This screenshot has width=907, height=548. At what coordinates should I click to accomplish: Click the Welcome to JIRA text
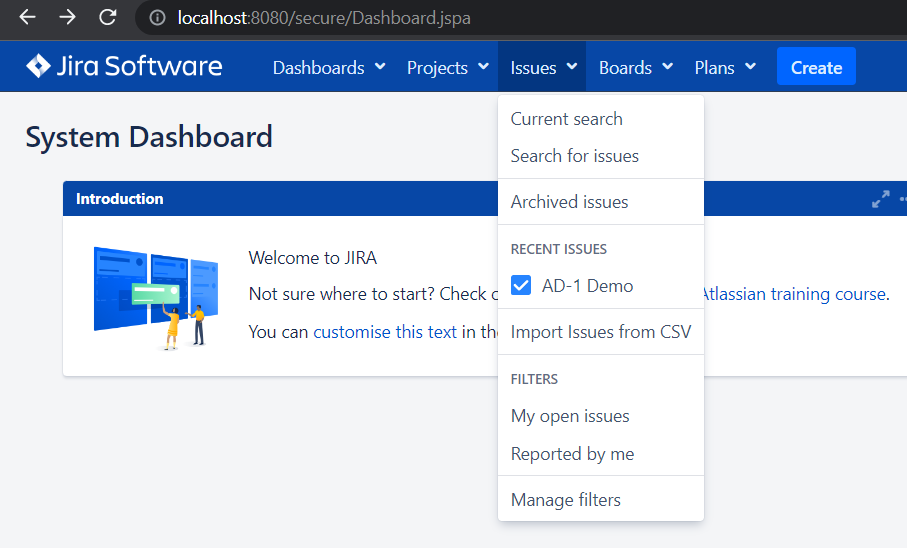(x=312, y=258)
